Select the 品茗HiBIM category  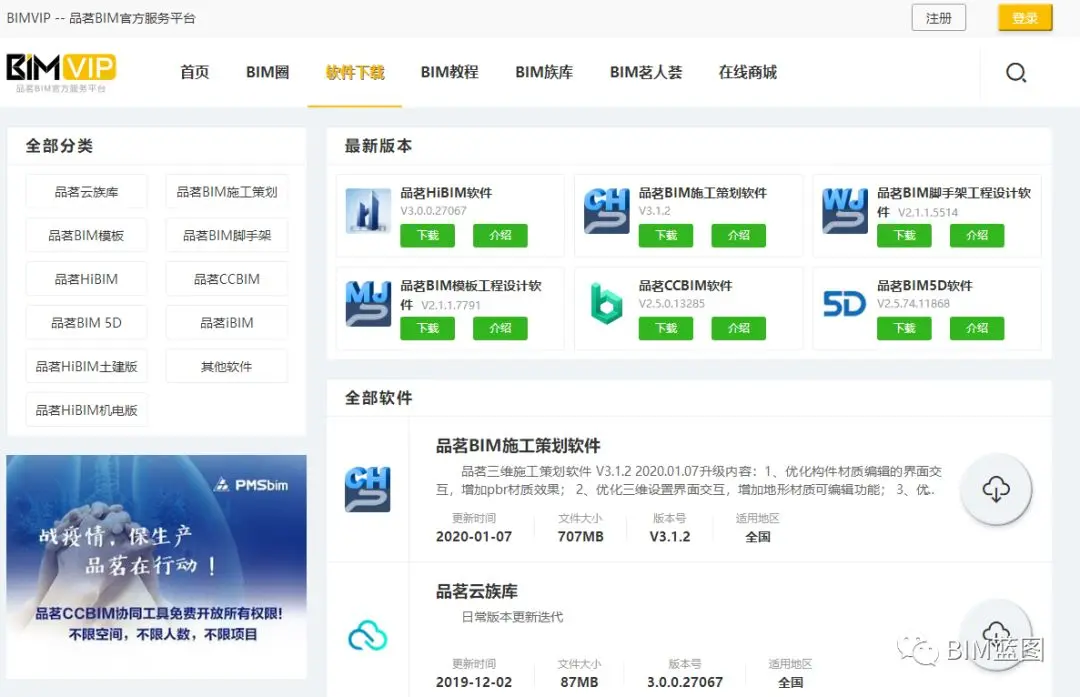click(86, 279)
